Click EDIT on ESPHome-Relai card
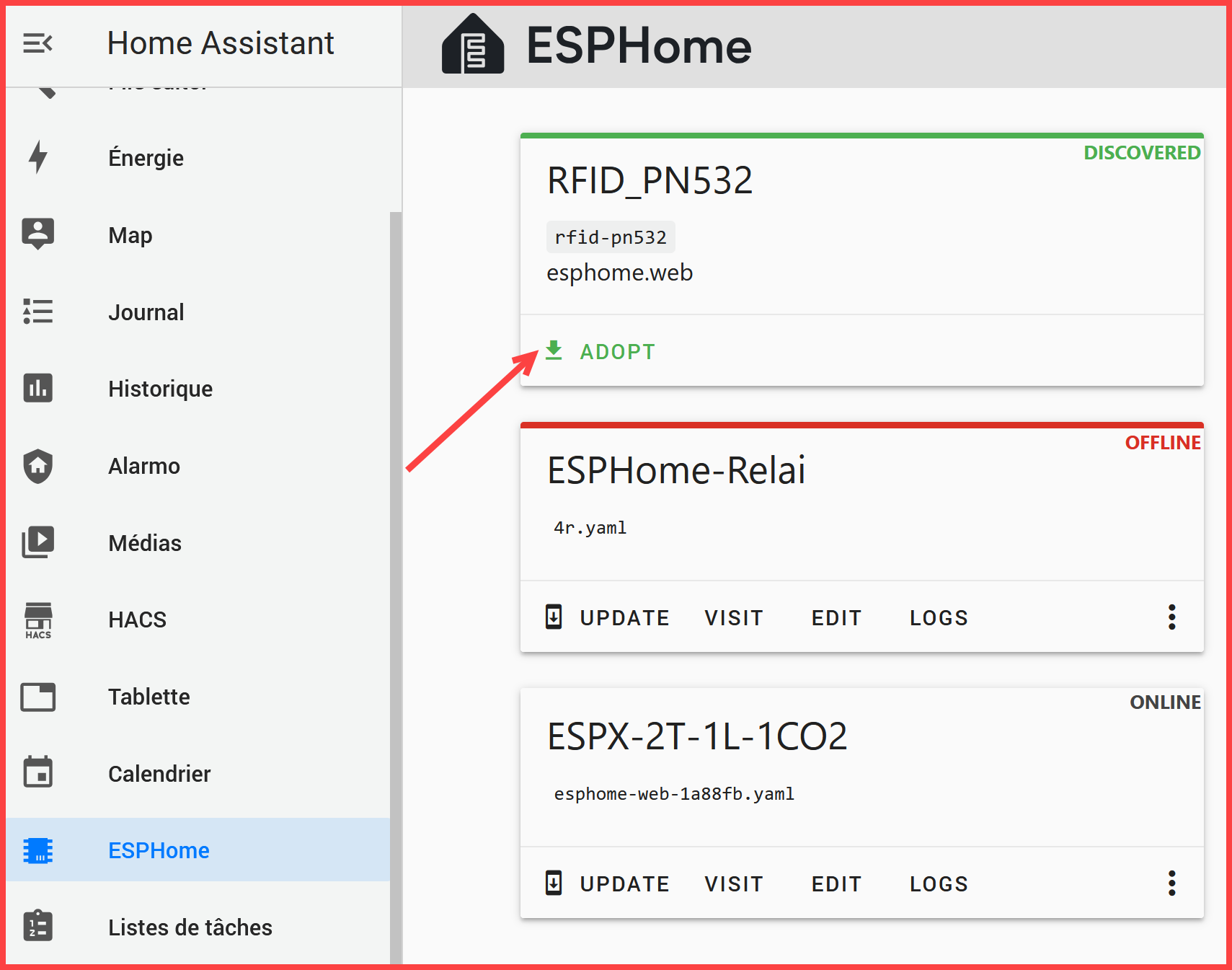1232x970 pixels. click(x=836, y=618)
